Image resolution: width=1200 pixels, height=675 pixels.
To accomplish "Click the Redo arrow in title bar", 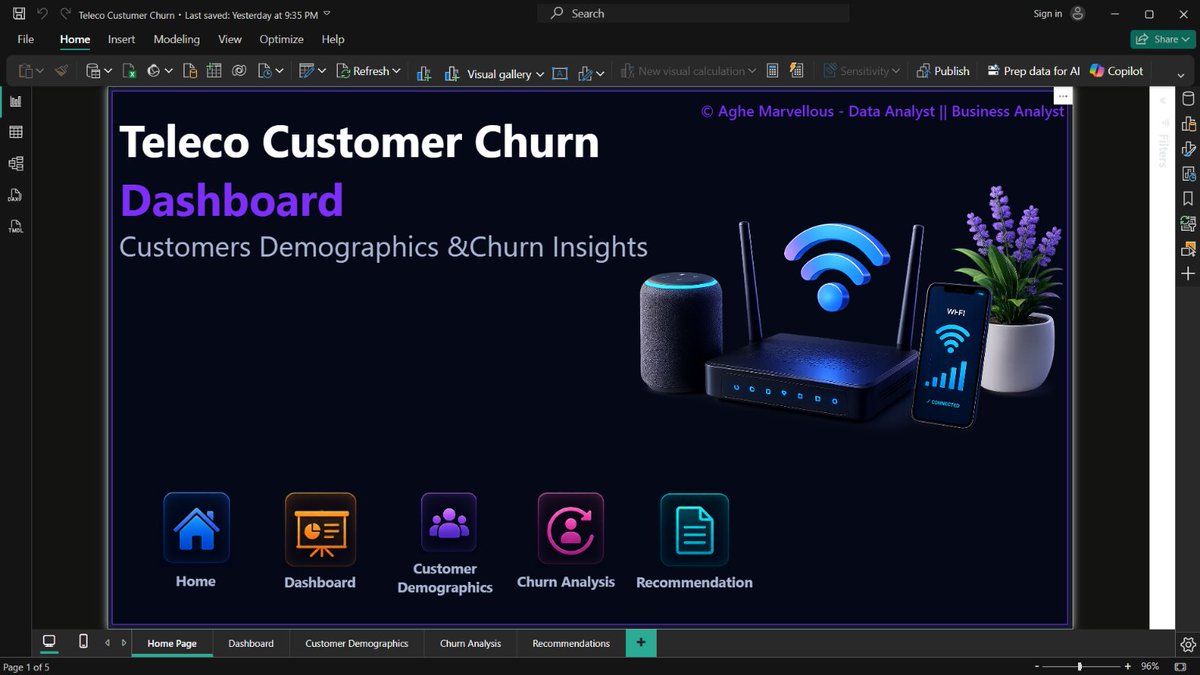I will point(66,14).
